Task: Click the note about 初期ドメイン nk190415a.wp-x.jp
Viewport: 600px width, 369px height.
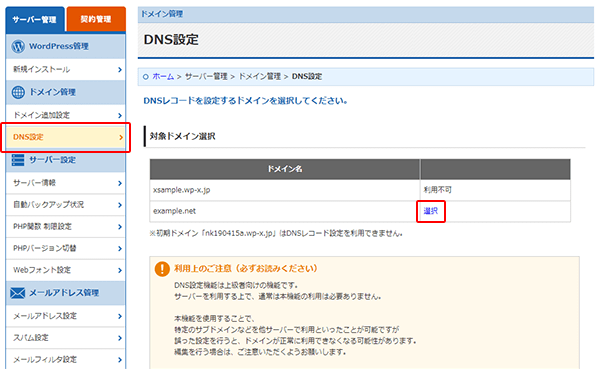Action: point(276,233)
